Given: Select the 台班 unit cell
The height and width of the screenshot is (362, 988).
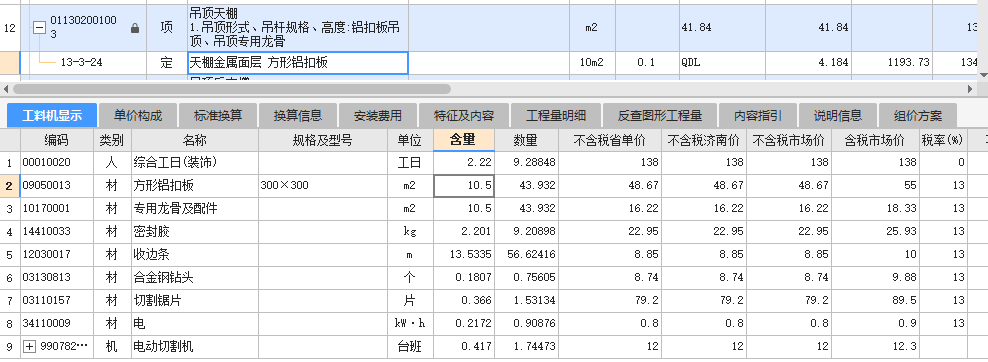Looking at the screenshot, I should (410, 346).
